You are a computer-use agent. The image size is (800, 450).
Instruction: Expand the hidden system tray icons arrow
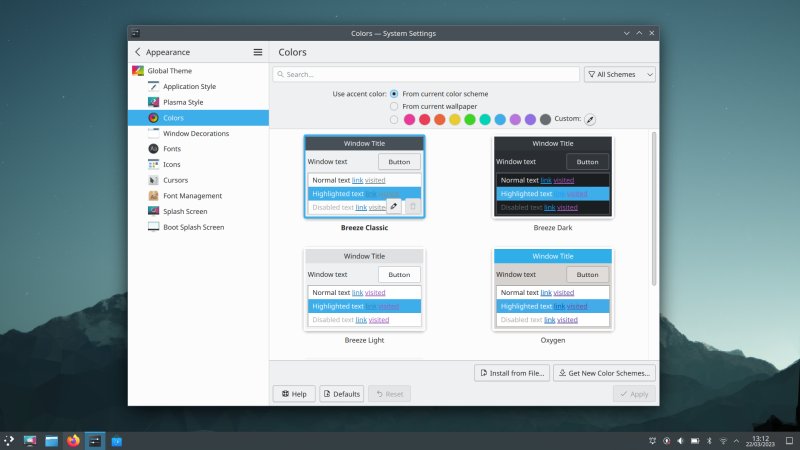click(737, 440)
